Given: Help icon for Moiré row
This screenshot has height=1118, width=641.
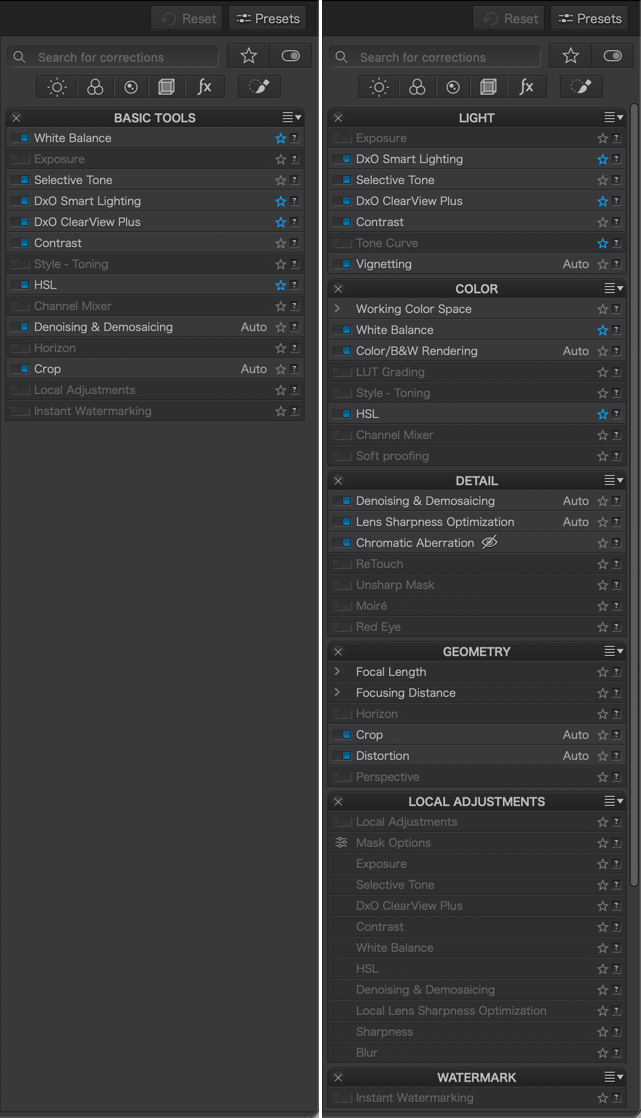Looking at the screenshot, I should pos(617,606).
